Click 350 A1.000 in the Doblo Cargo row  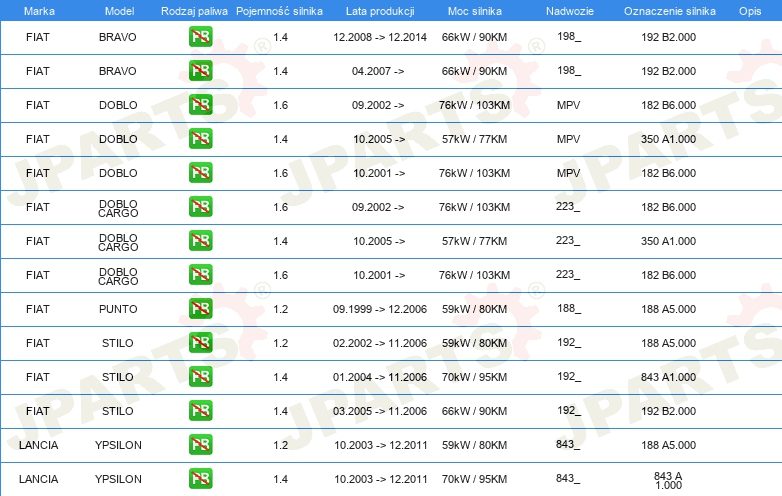tap(668, 241)
